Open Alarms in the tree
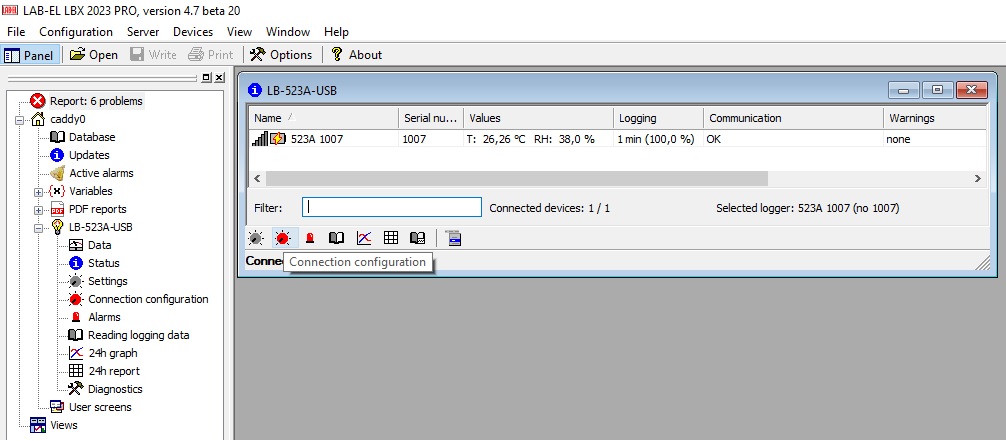 [x=104, y=316]
